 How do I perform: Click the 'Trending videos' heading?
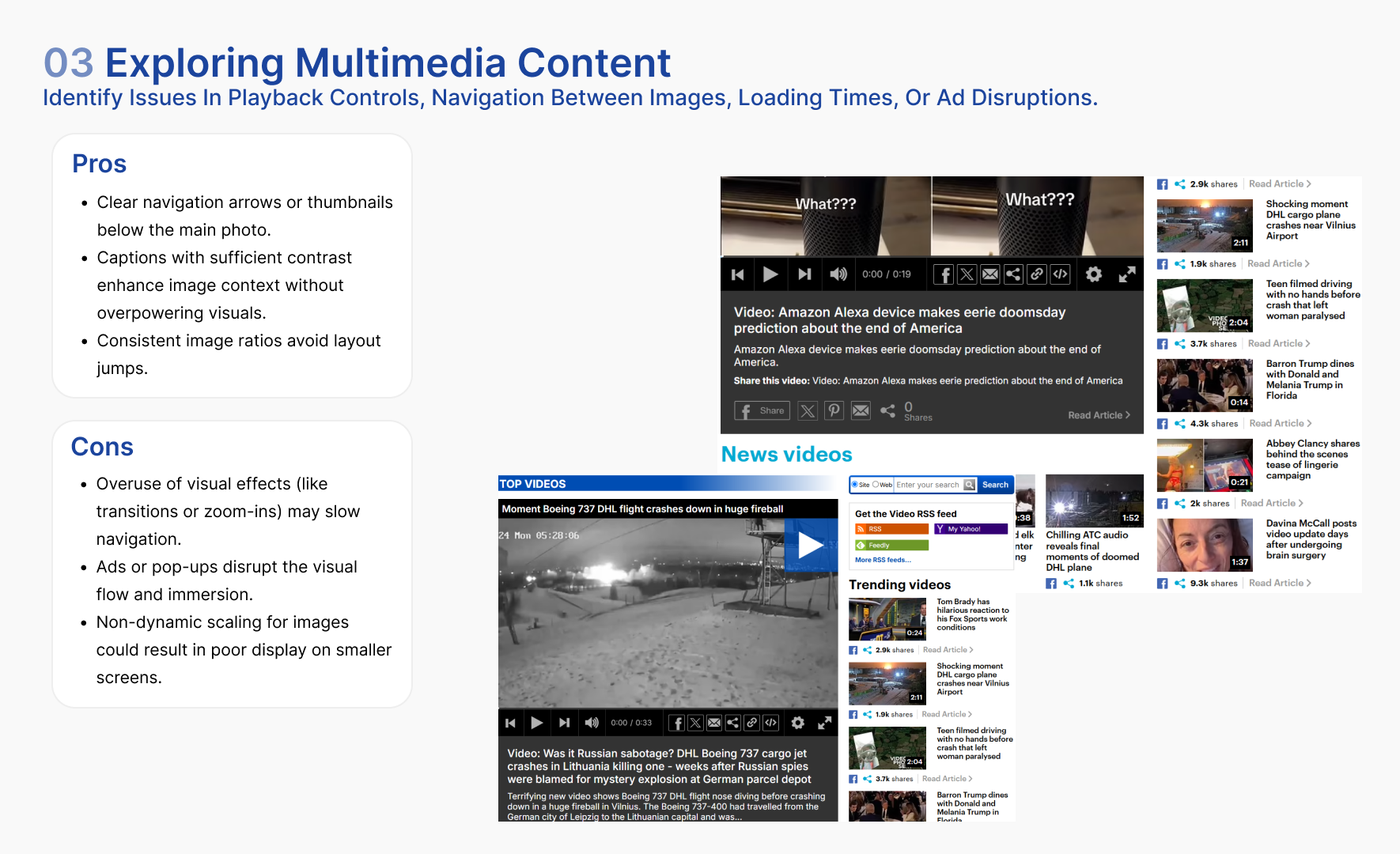point(900,585)
